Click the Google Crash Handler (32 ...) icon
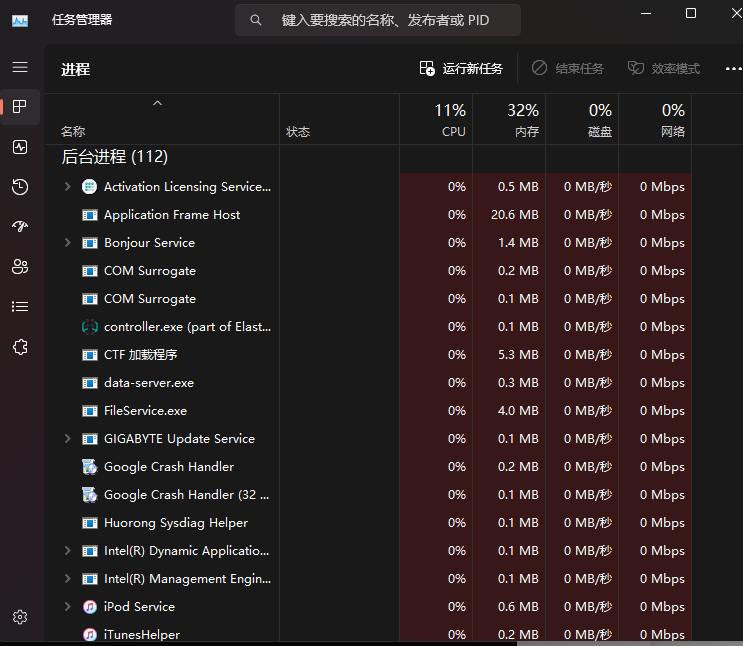Screen dimensions: 743x646 tap(90, 495)
